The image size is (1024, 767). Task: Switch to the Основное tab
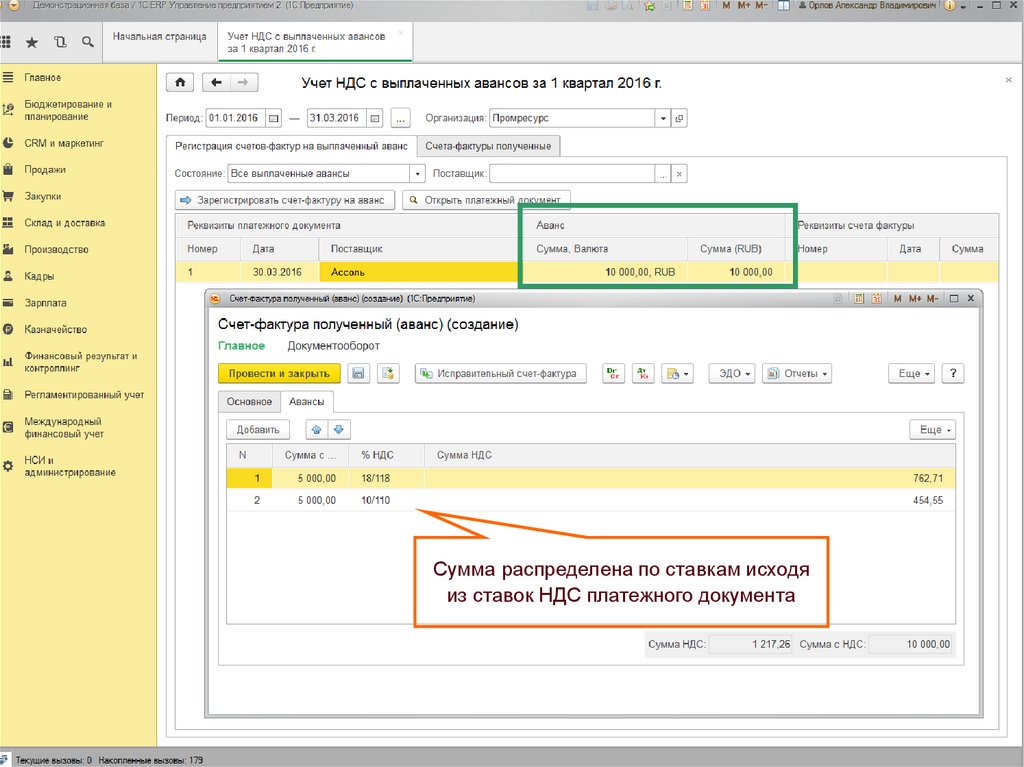(249, 401)
